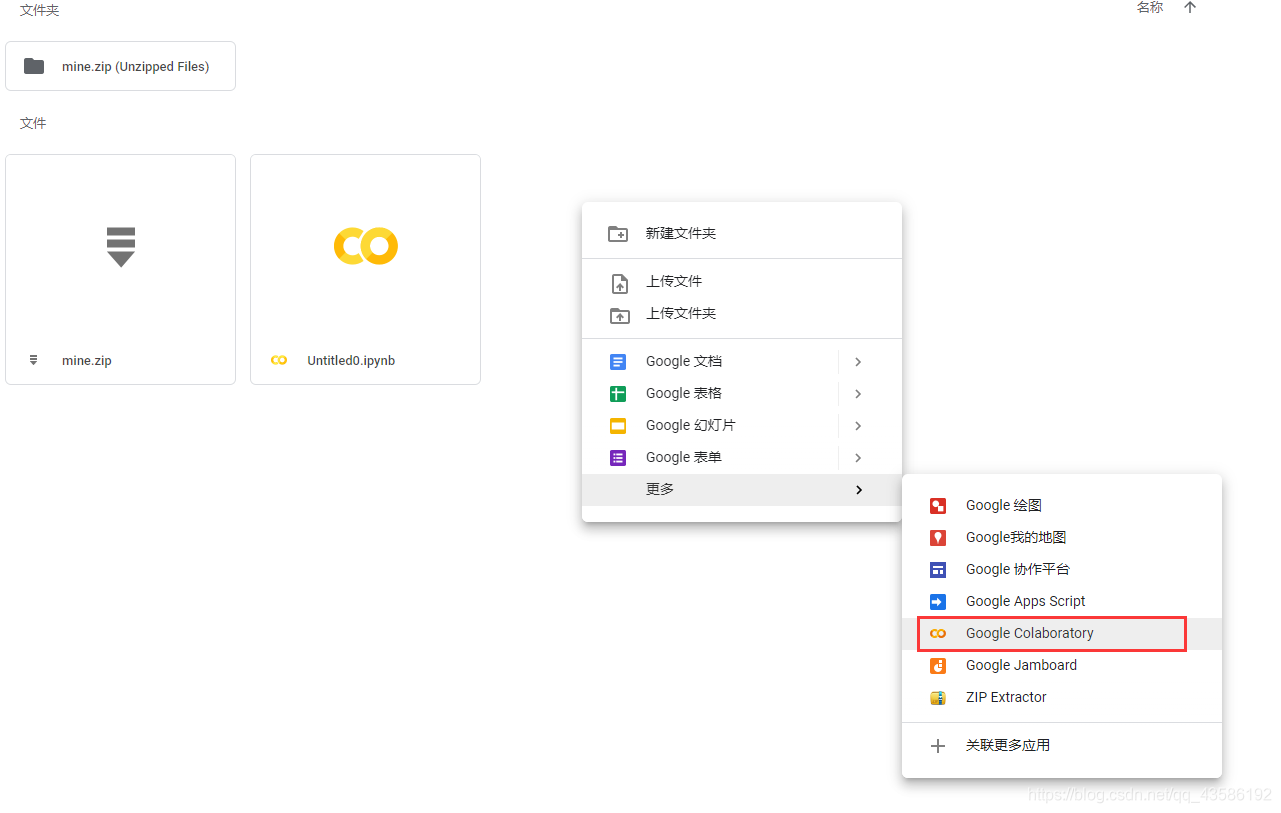Screen dimensions: 1281x813
Task: Open the 名称 sort option
Action: (1150, 8)
